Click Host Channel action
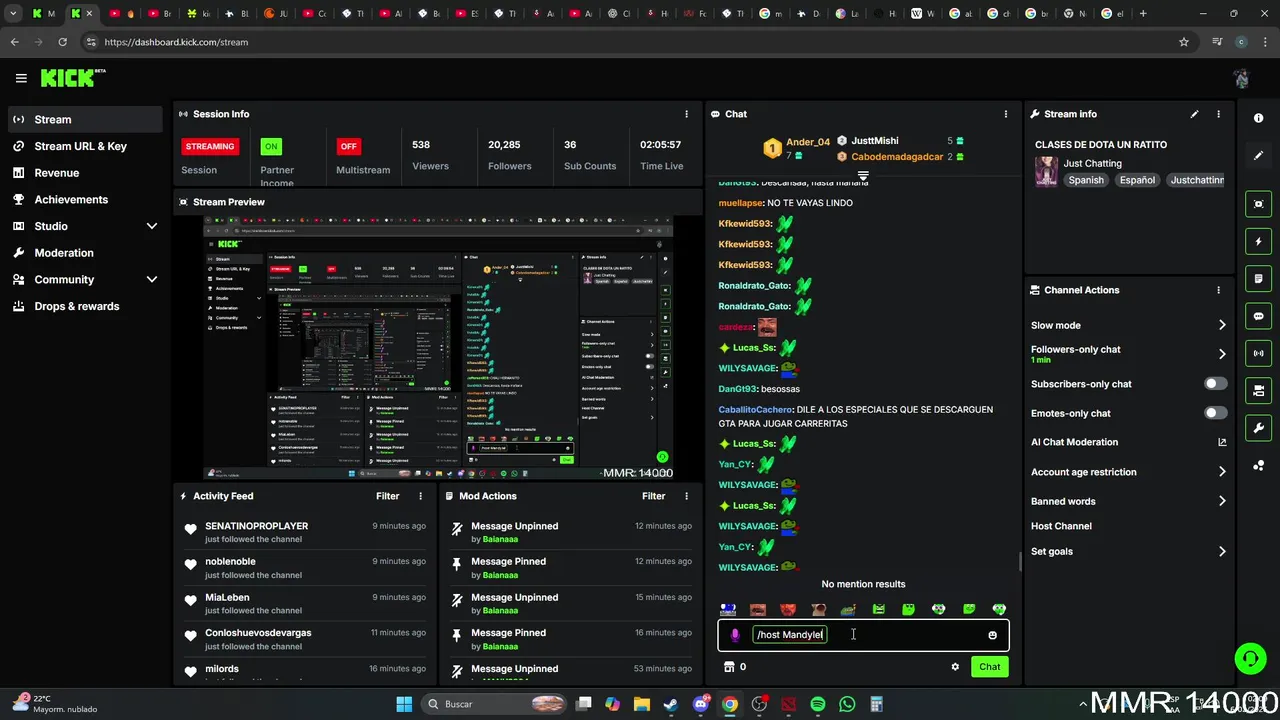Viewport: 1280px width, 720px height. click(1061, 526)
